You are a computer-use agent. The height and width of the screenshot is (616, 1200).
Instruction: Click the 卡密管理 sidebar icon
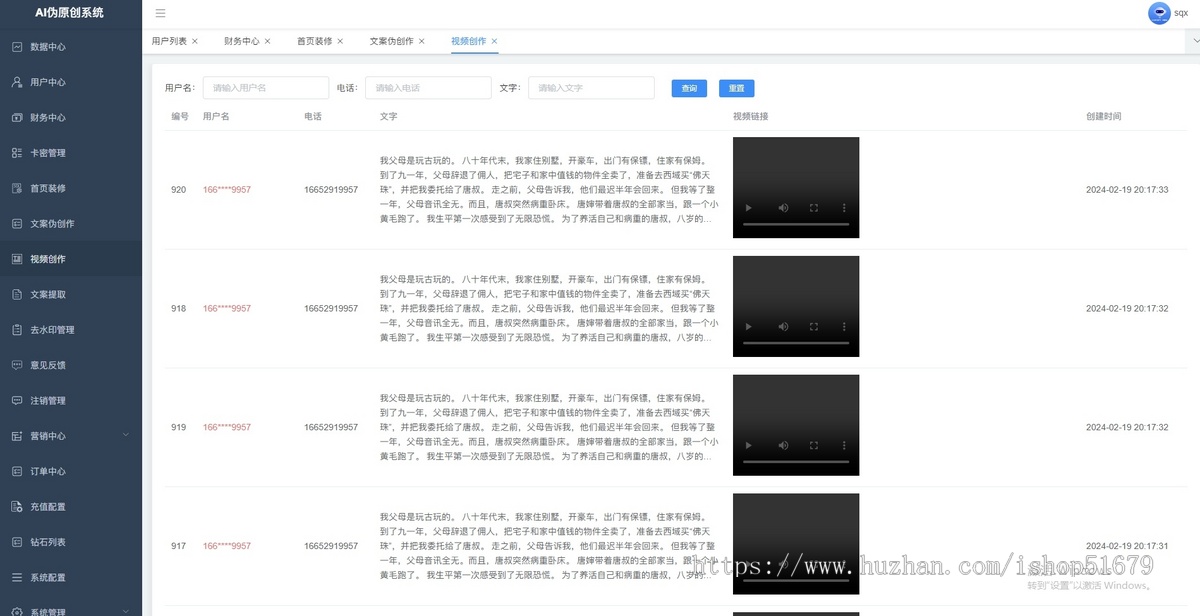tap(17, 153)
